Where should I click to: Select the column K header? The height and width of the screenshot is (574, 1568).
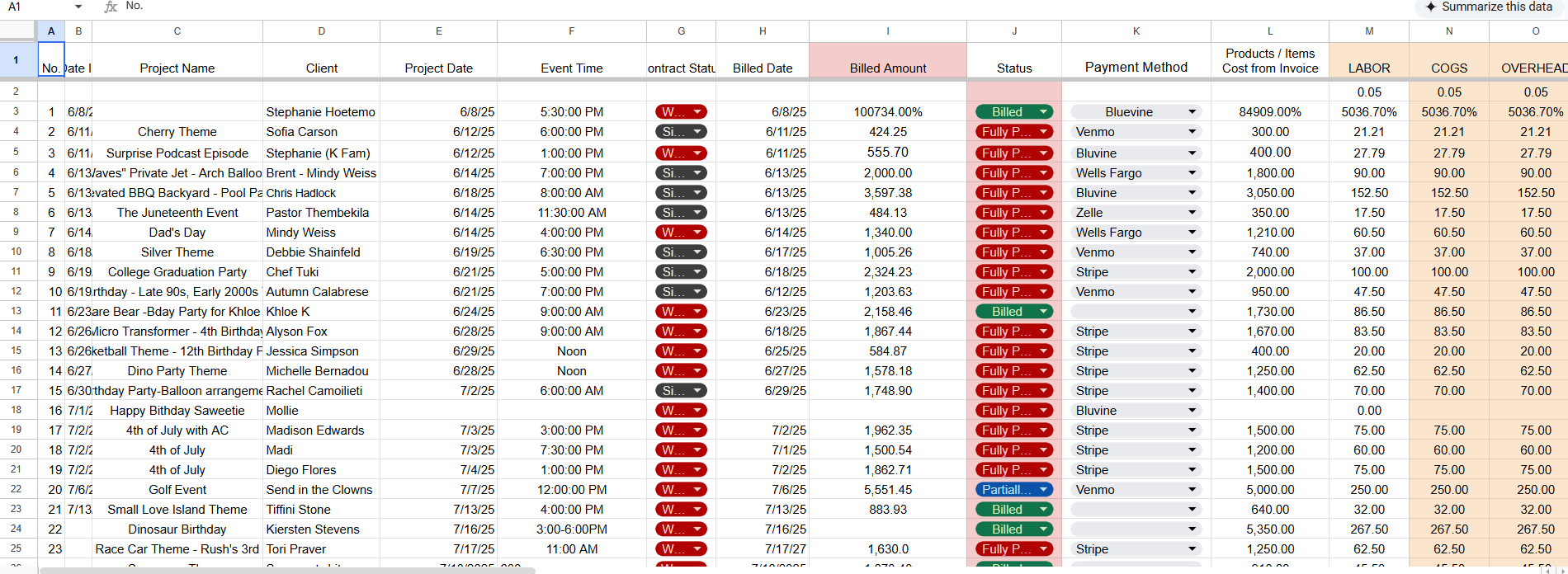pyautogui.click(x=1136, y=31)
